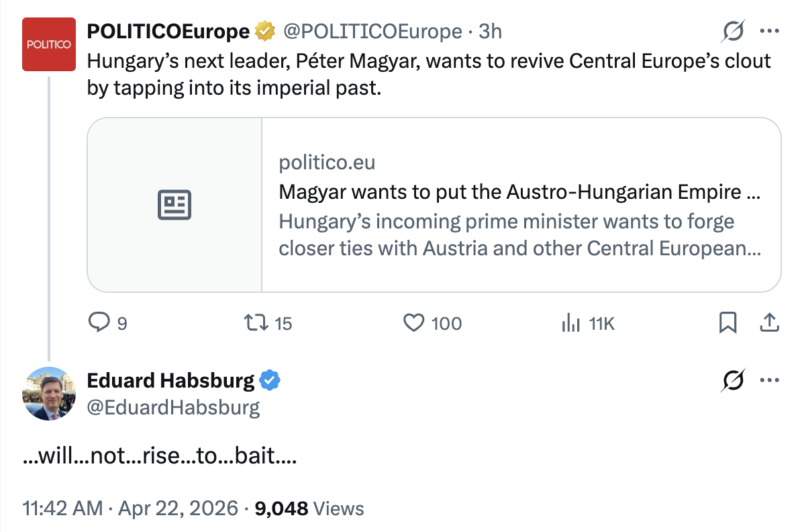The height and width of the screenshot is (532, 800).
Task: Open more options on Eduard Habsburg tweet
Action: point(770,381)
